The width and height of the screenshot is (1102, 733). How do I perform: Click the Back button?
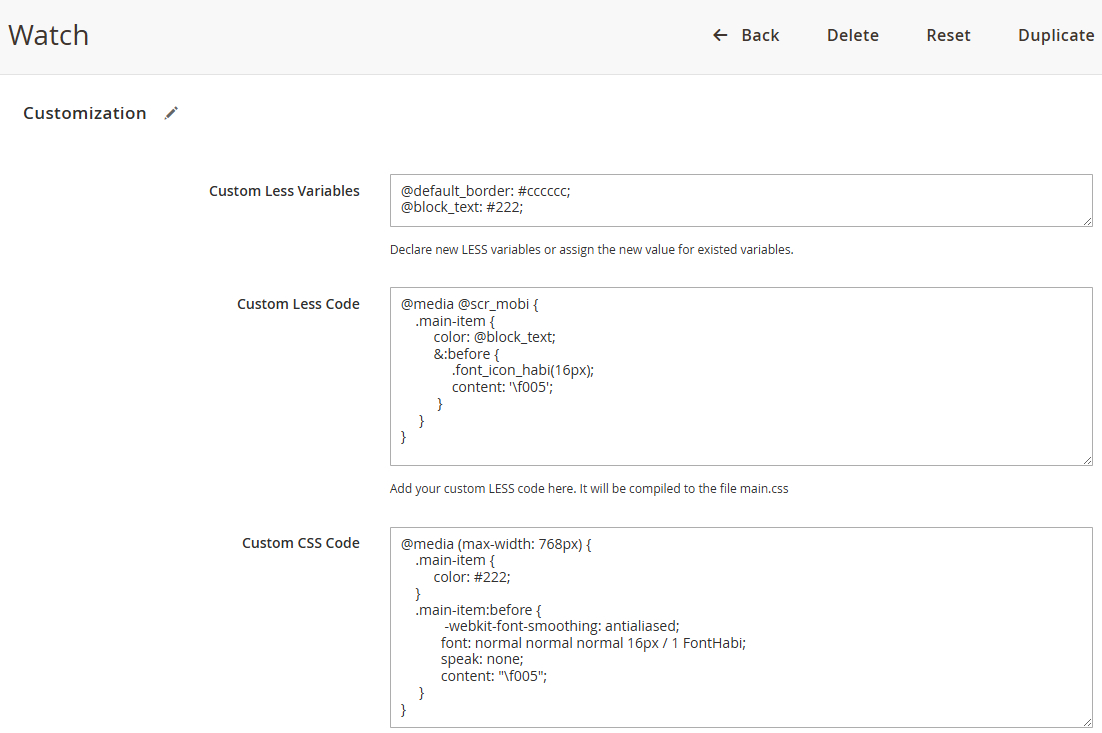pyautogui.click(x=746, y=35)
